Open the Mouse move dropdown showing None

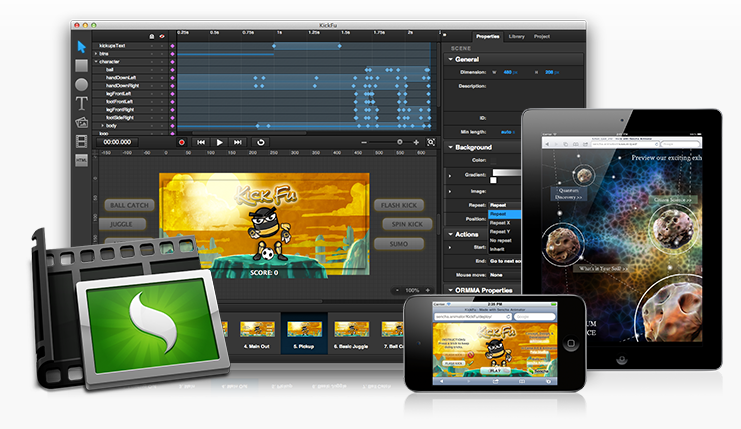tap(505, 275)
